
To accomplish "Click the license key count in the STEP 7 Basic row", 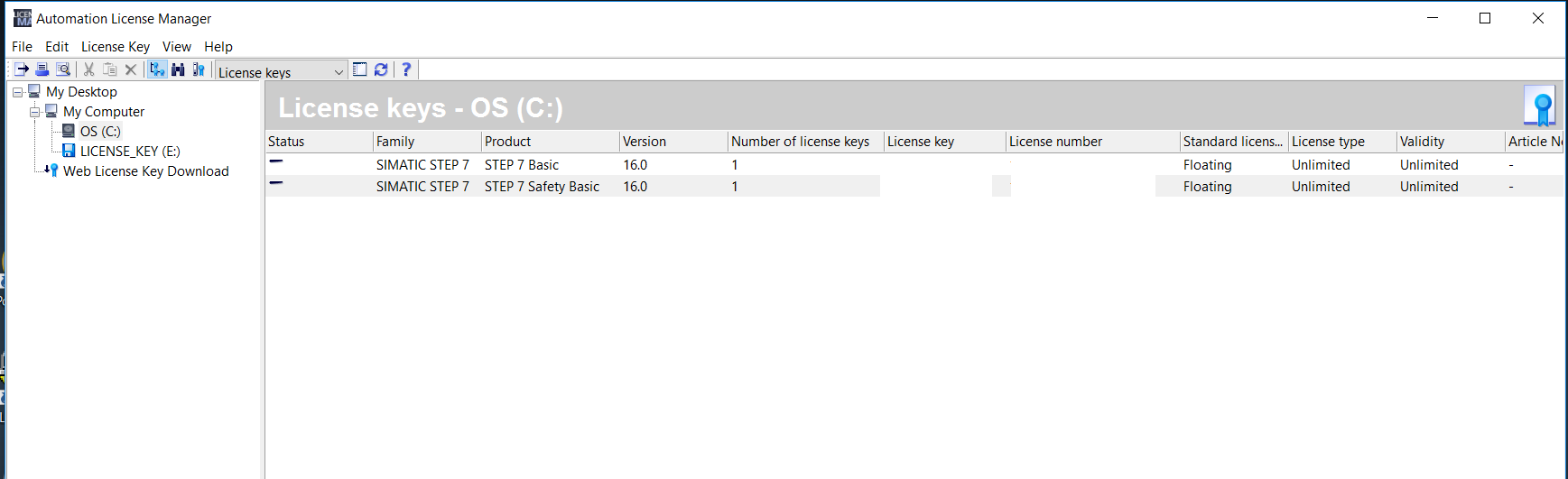I will coord(735,164).
